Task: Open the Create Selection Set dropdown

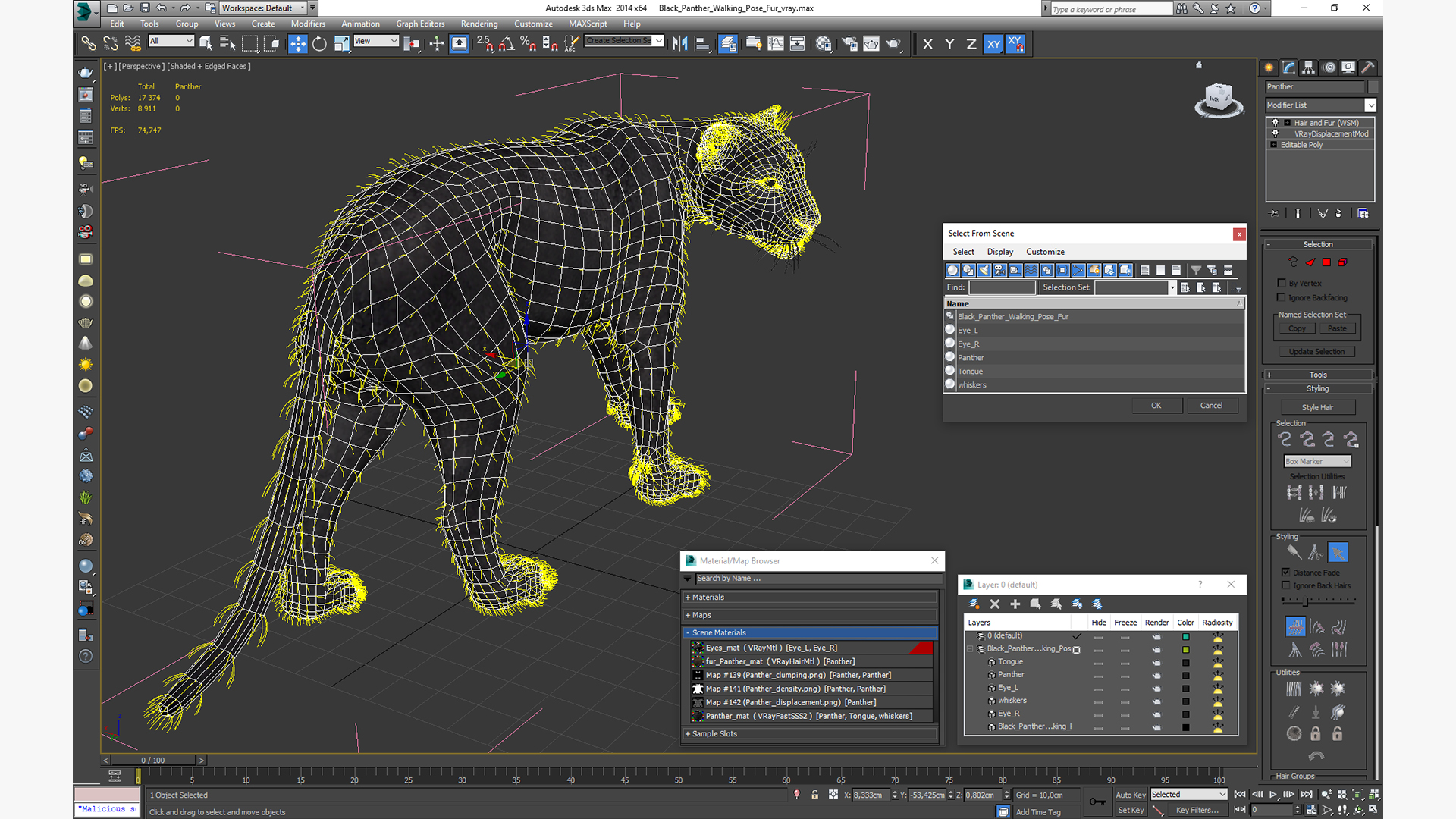Action: 624,41
